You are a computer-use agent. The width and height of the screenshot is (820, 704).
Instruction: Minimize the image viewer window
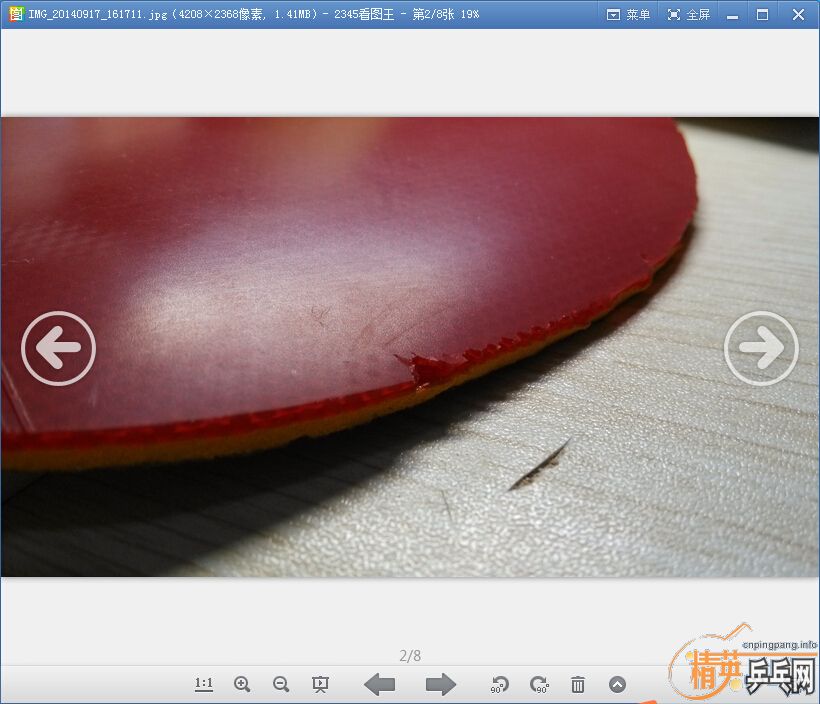point(734,14)
